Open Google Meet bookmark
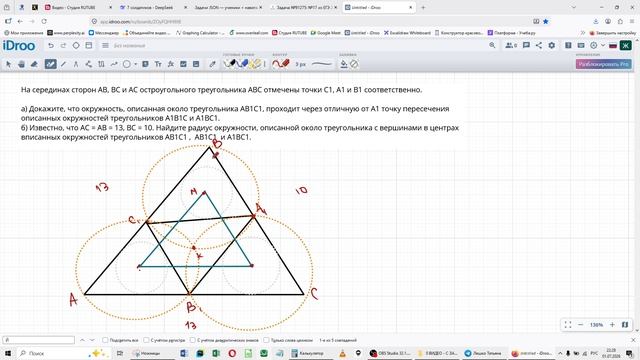640x360 pixels. click(x=326, y=33)
